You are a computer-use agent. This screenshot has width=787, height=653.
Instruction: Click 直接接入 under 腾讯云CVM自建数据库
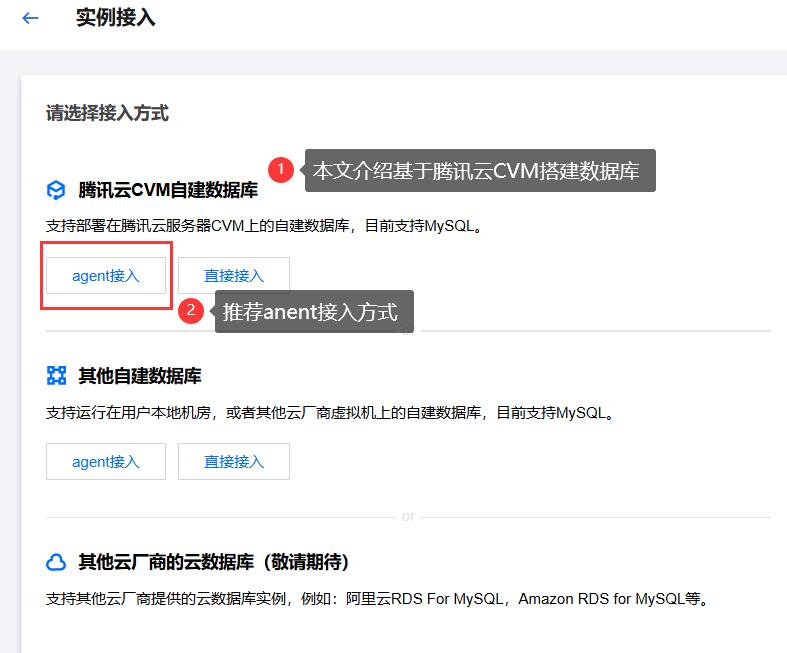click(234, 276)
